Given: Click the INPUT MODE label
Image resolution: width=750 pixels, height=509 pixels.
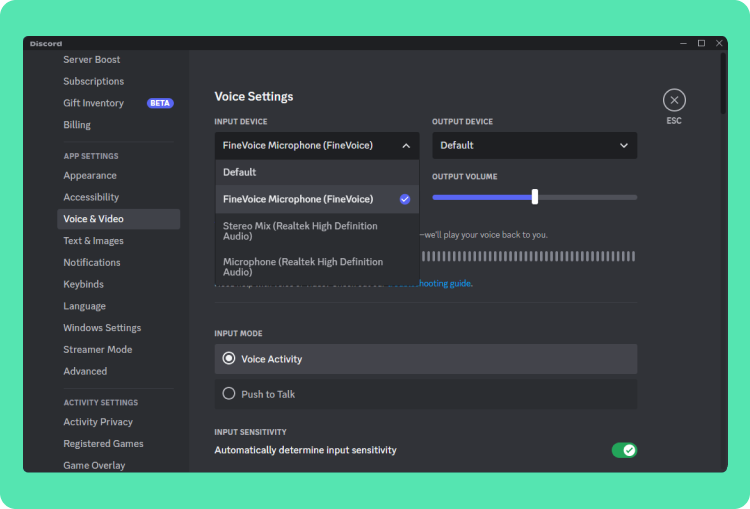Looking at the screenshot, I should pos(238,333).
